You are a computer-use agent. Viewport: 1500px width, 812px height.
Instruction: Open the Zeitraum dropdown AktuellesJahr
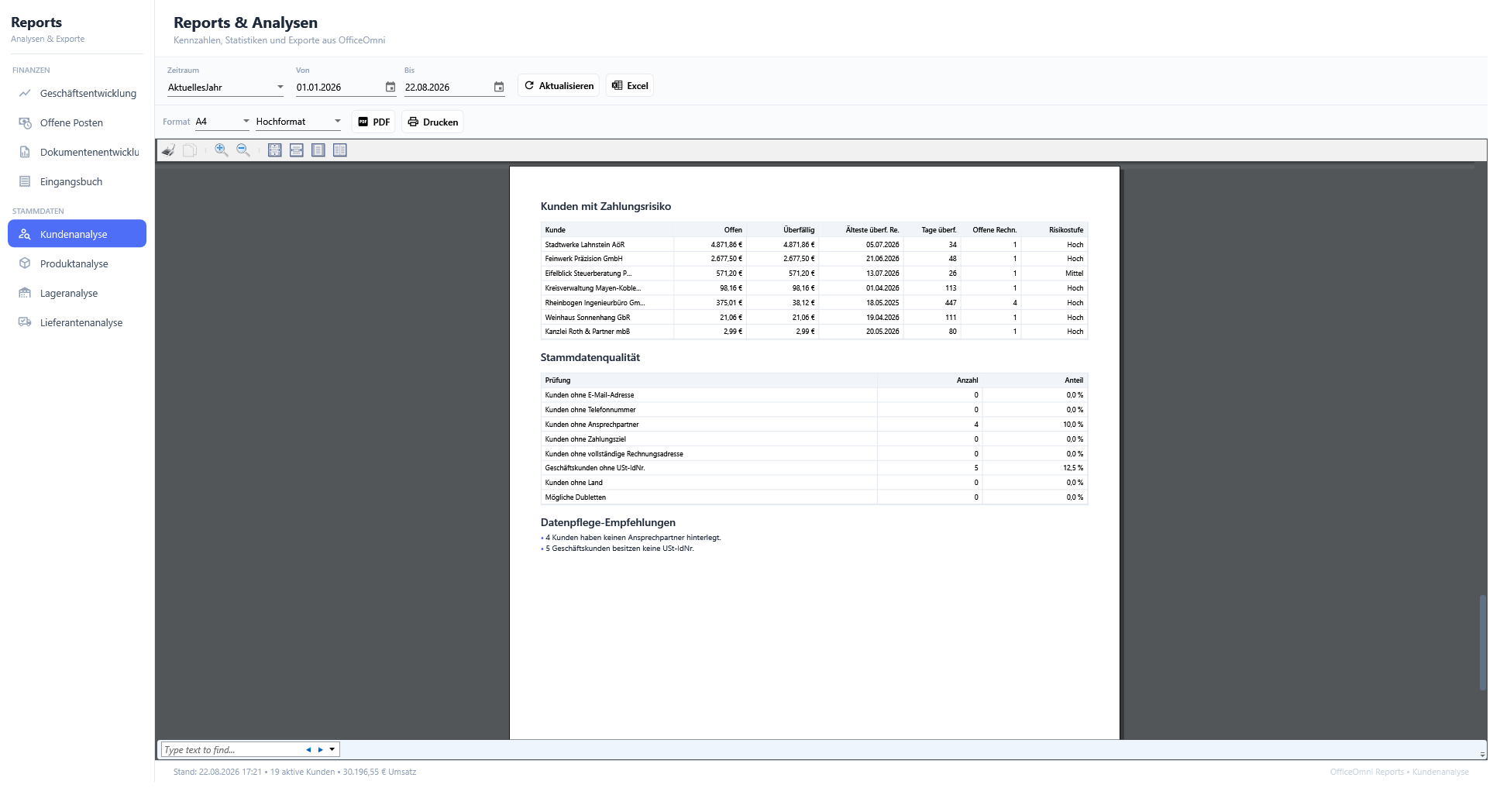point(226,88)
